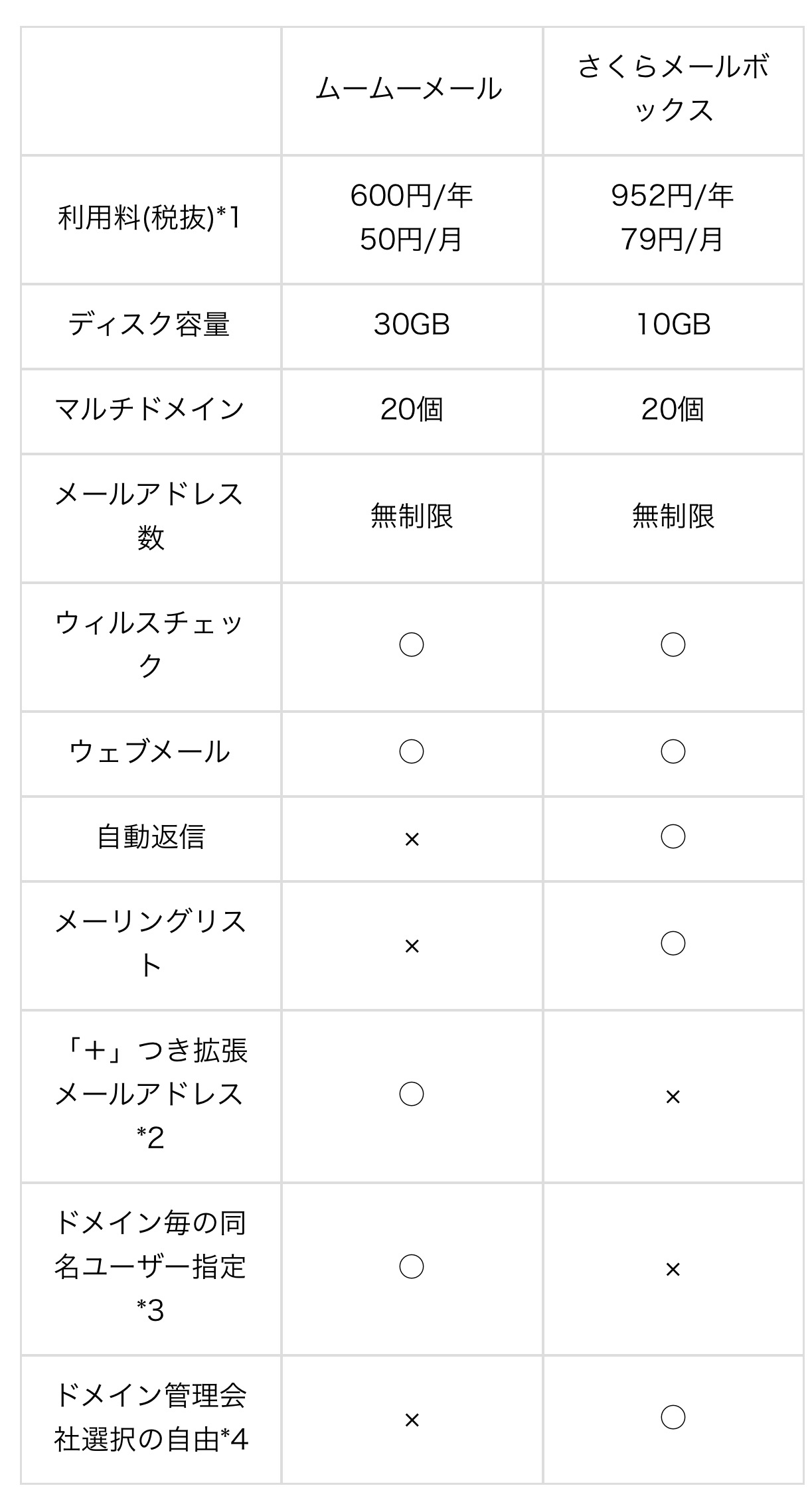
Task: Click ムームーメール's cross mark for メーリングリスト
Action: (412, 946)
